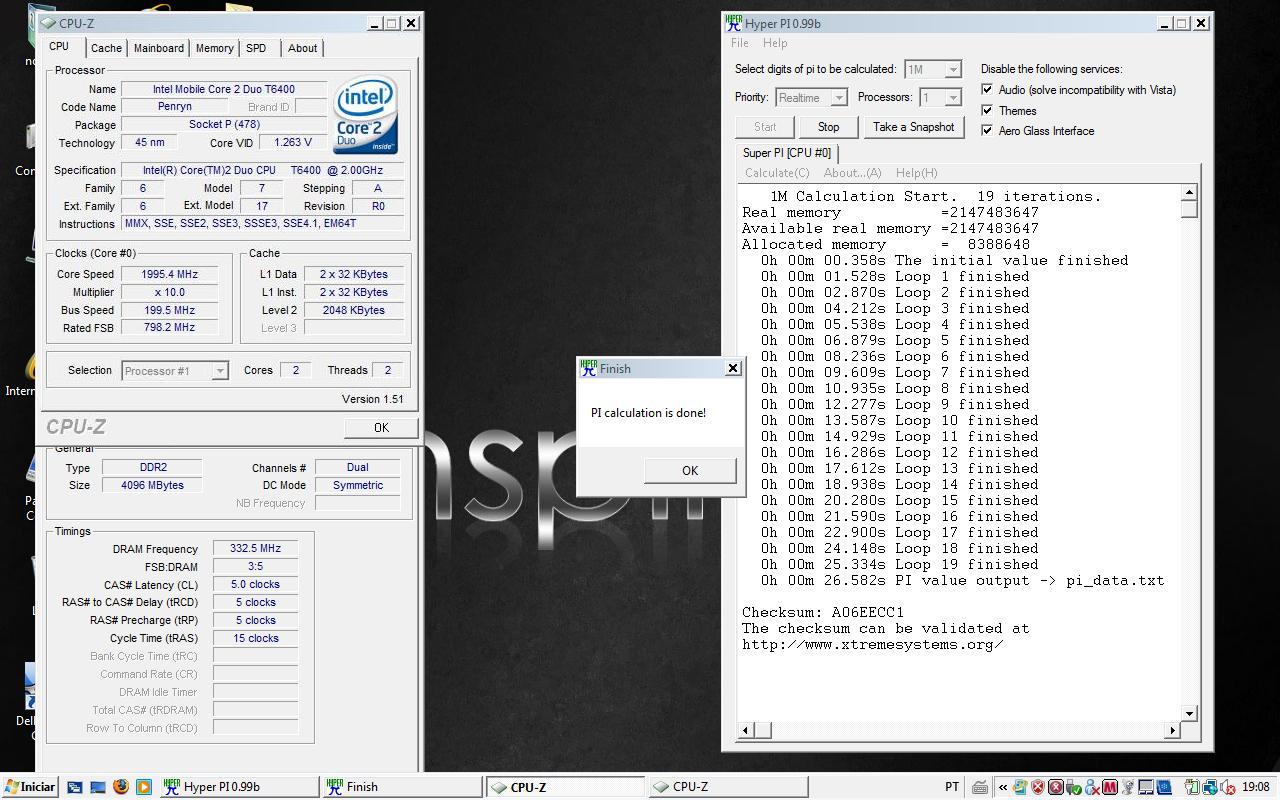Click the Stop button in Hyper PI

(828, 127)
